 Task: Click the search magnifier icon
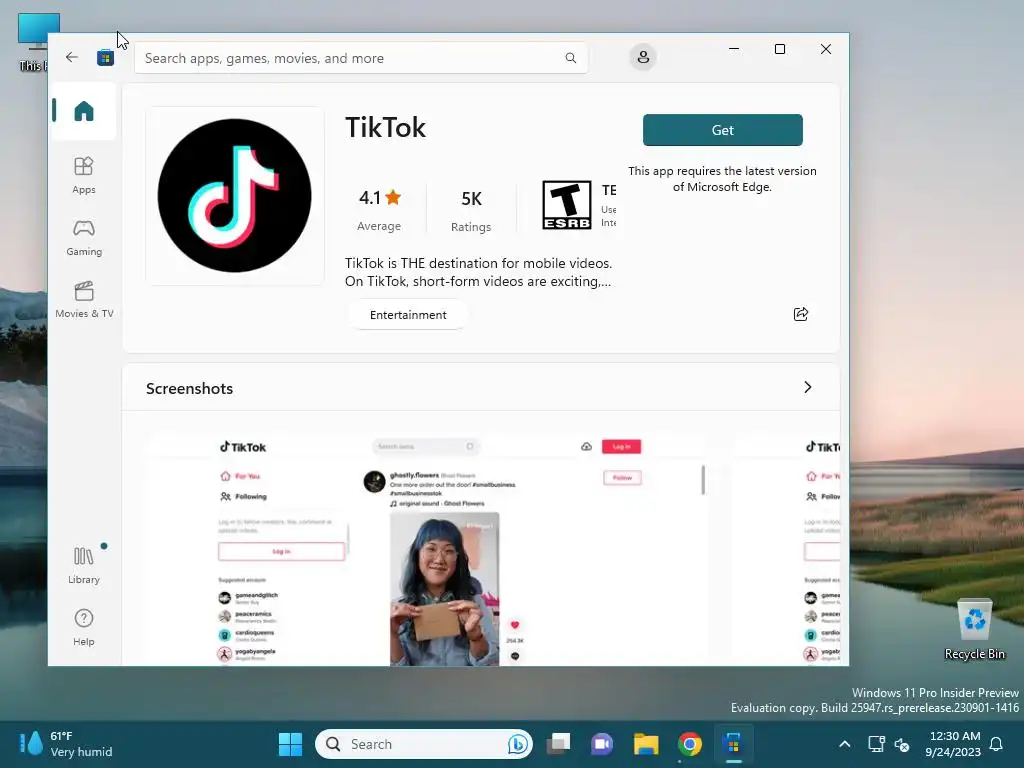(x=570, y=58)
